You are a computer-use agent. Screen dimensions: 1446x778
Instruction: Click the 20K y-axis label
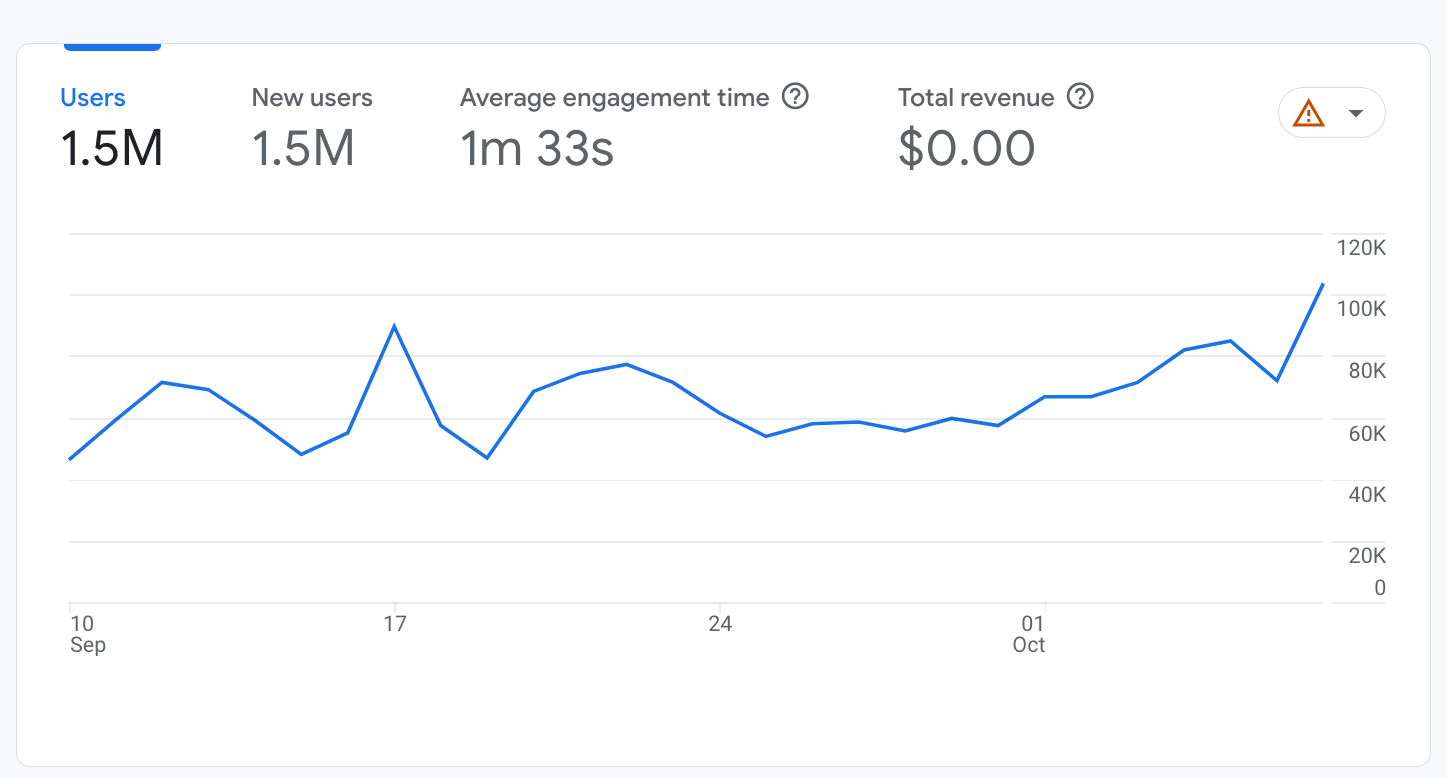tap(1366, 556)
